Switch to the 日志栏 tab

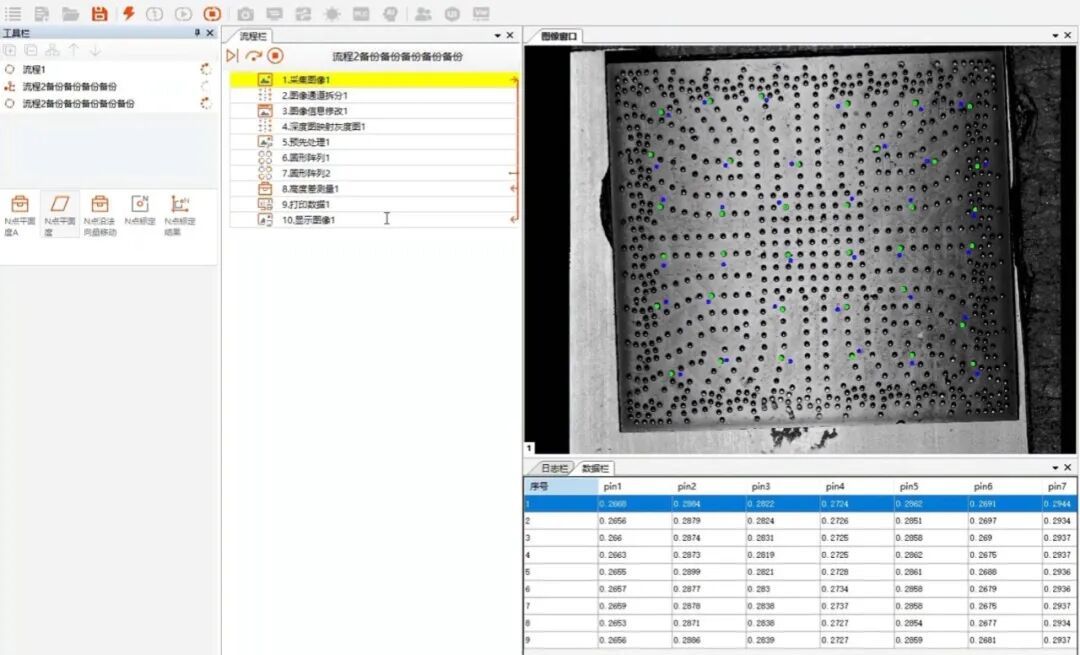point(554,468)
